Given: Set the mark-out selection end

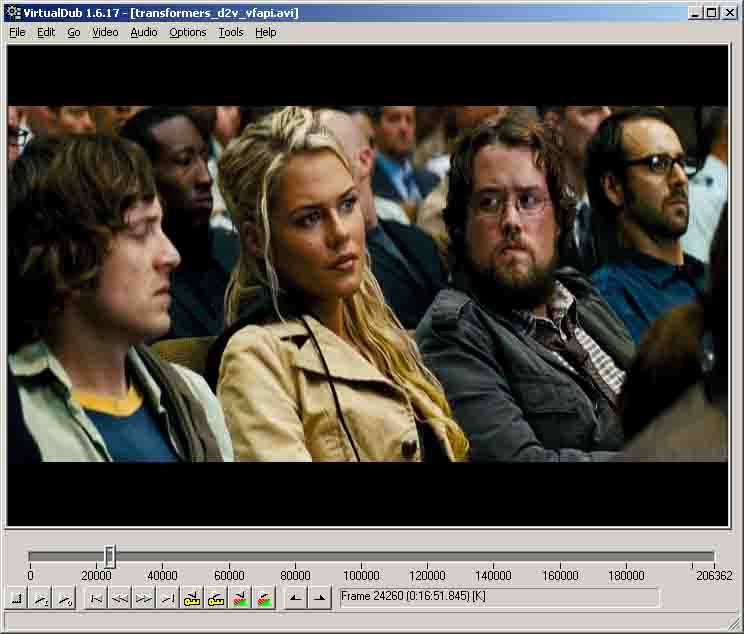Looking at the screenshot, I should coord(320,598).
